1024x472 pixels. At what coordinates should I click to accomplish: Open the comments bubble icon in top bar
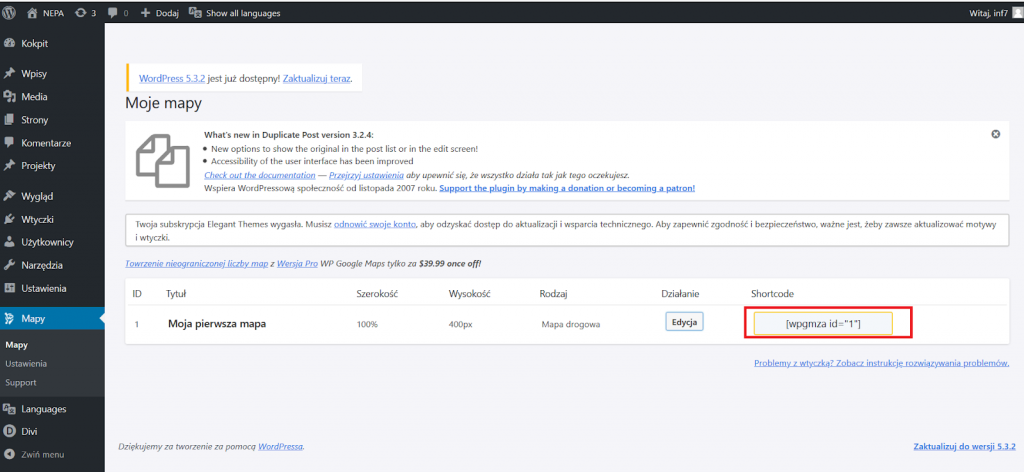pos(112,12)
